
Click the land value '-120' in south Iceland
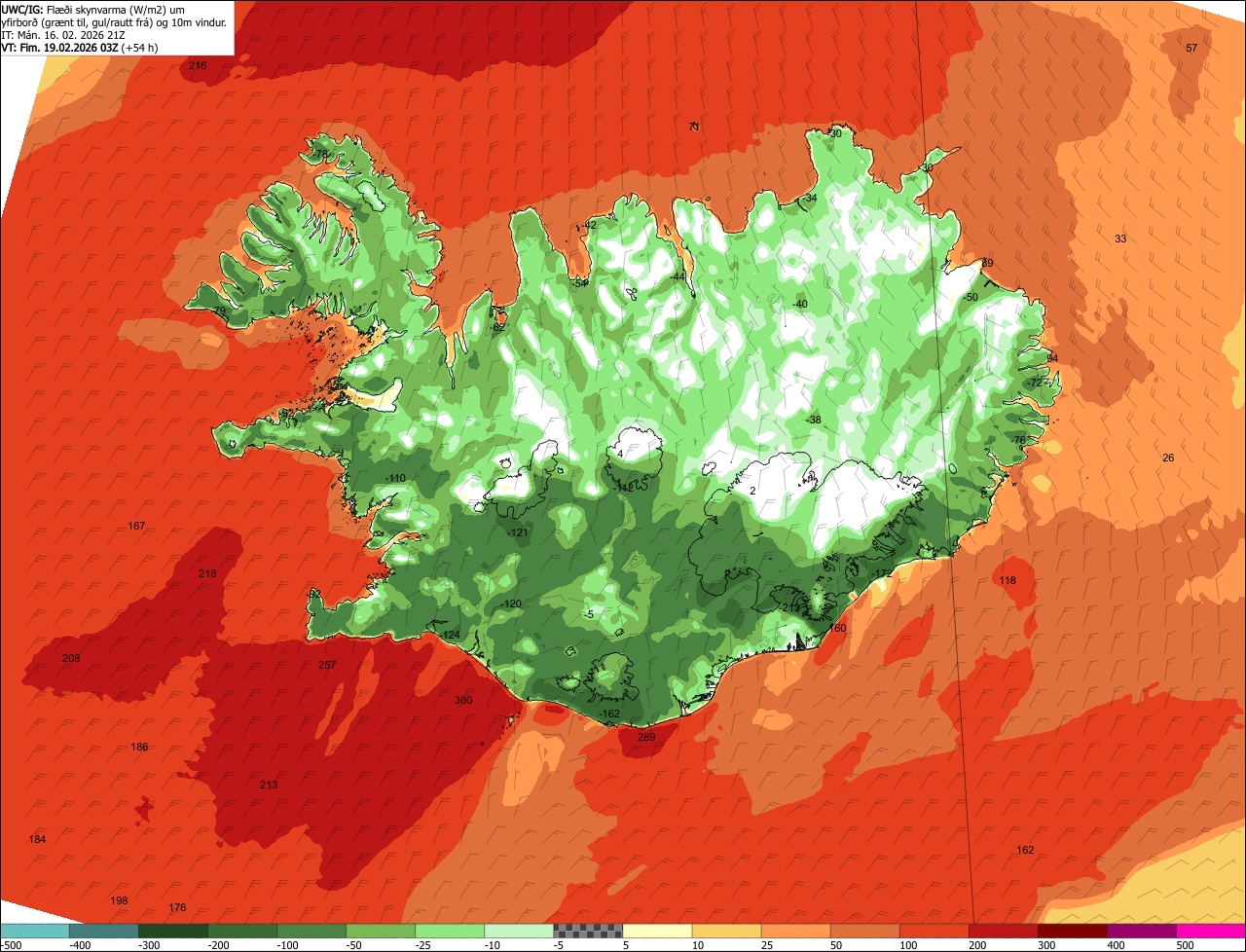tap(511, 604)
